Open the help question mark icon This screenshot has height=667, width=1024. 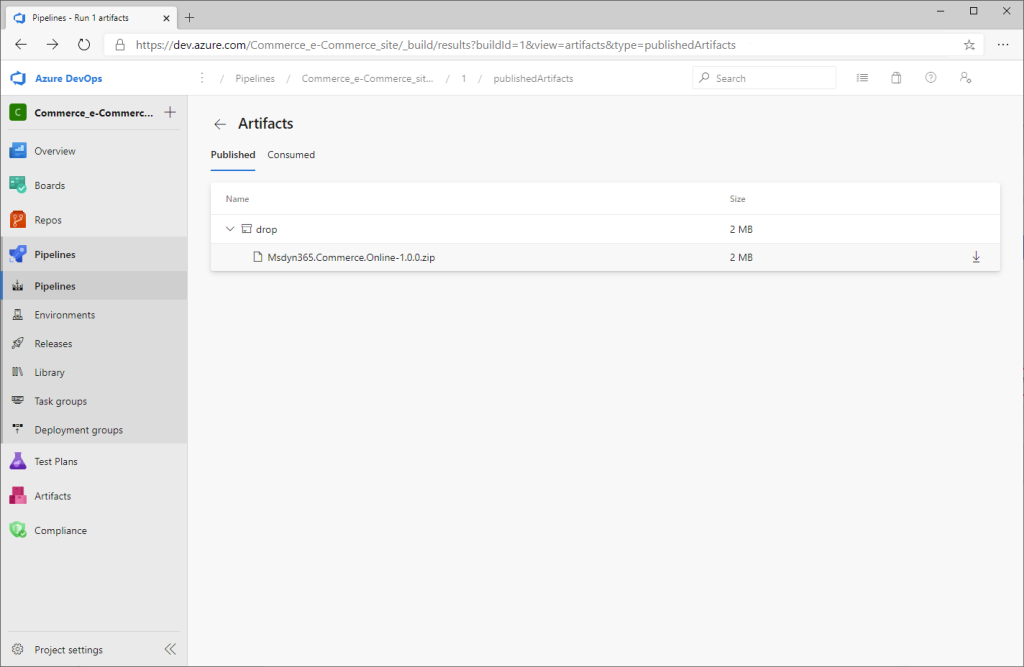pyautogui.click(x=930, y=77)
